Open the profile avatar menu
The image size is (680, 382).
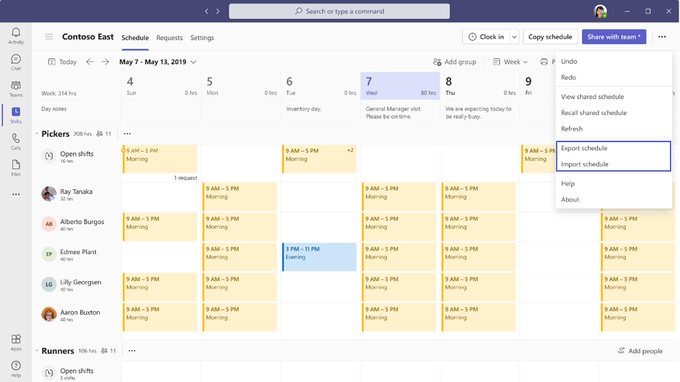click(600, 11)
